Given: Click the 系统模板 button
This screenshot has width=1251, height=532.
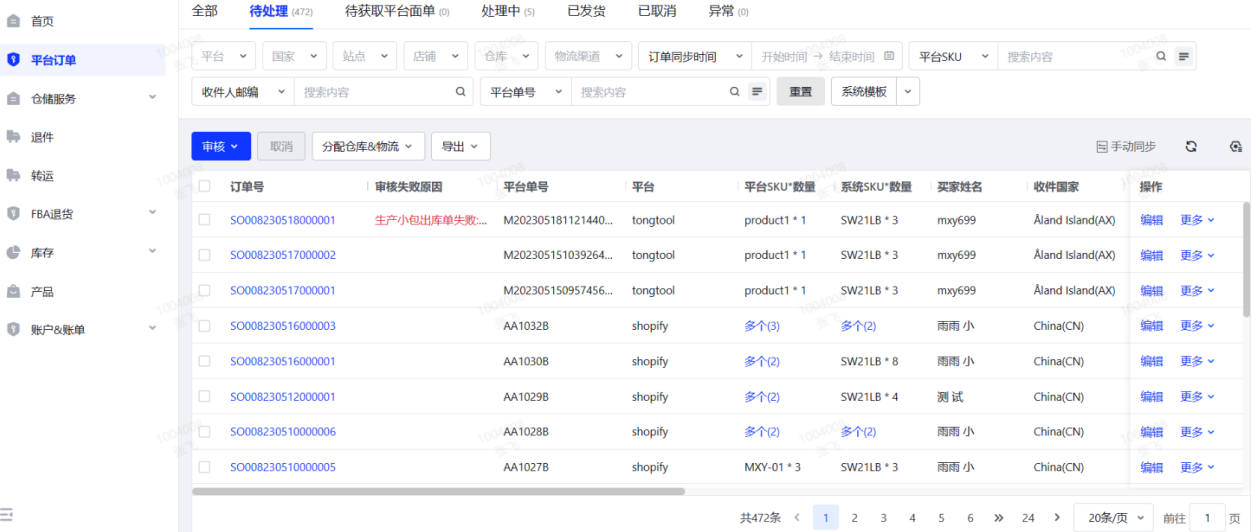Looking at the screenshot, I should (x=864, y=91).
